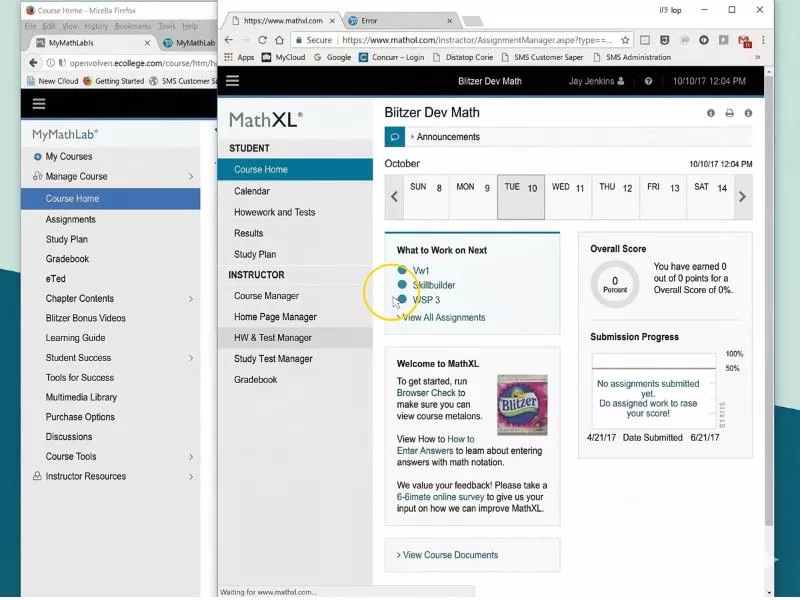Open HW & Test Manager in instructor menu
This screenshot has height=600, width=800.
pos(295,338)
